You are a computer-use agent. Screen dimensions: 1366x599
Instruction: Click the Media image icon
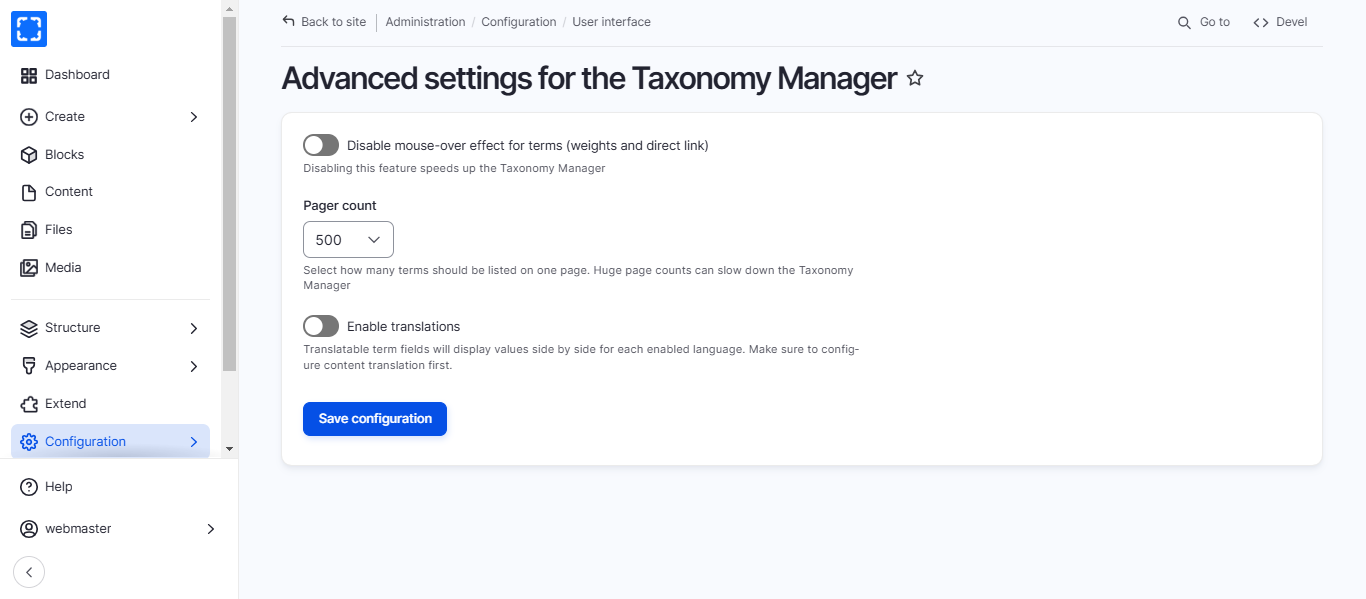pyautogui.click(x=29, y=268)
